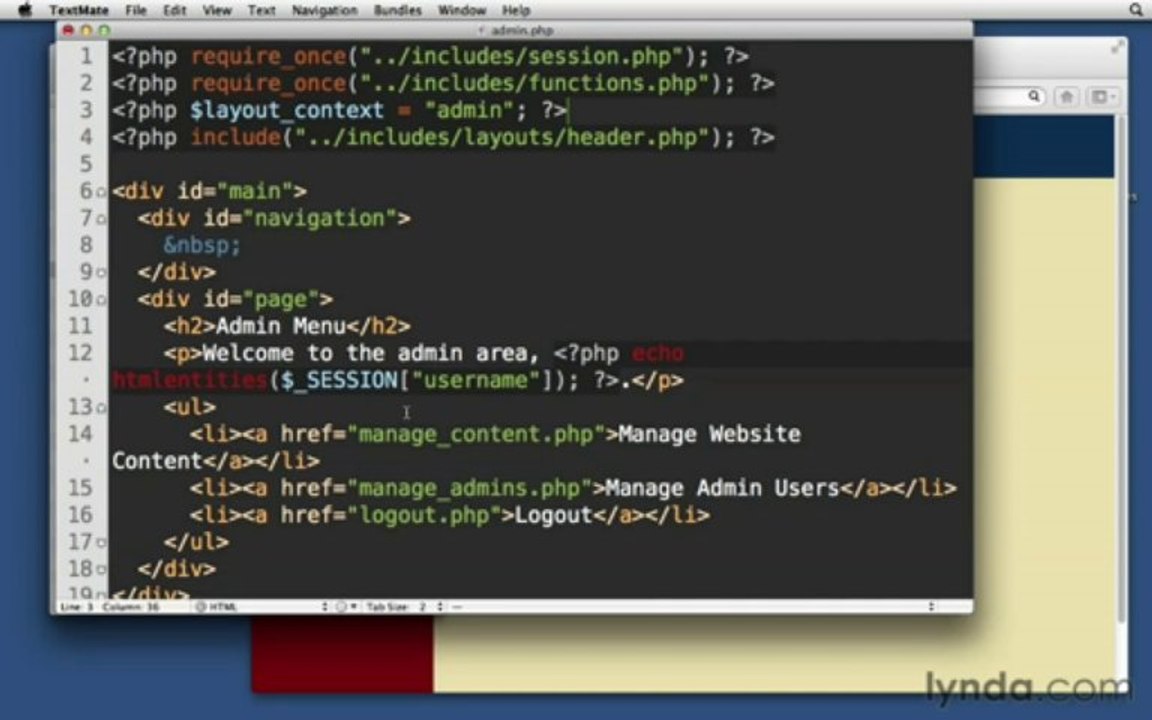
Task: Click the "manage_admins.php" href value
Action: click(x=469, y=489)
